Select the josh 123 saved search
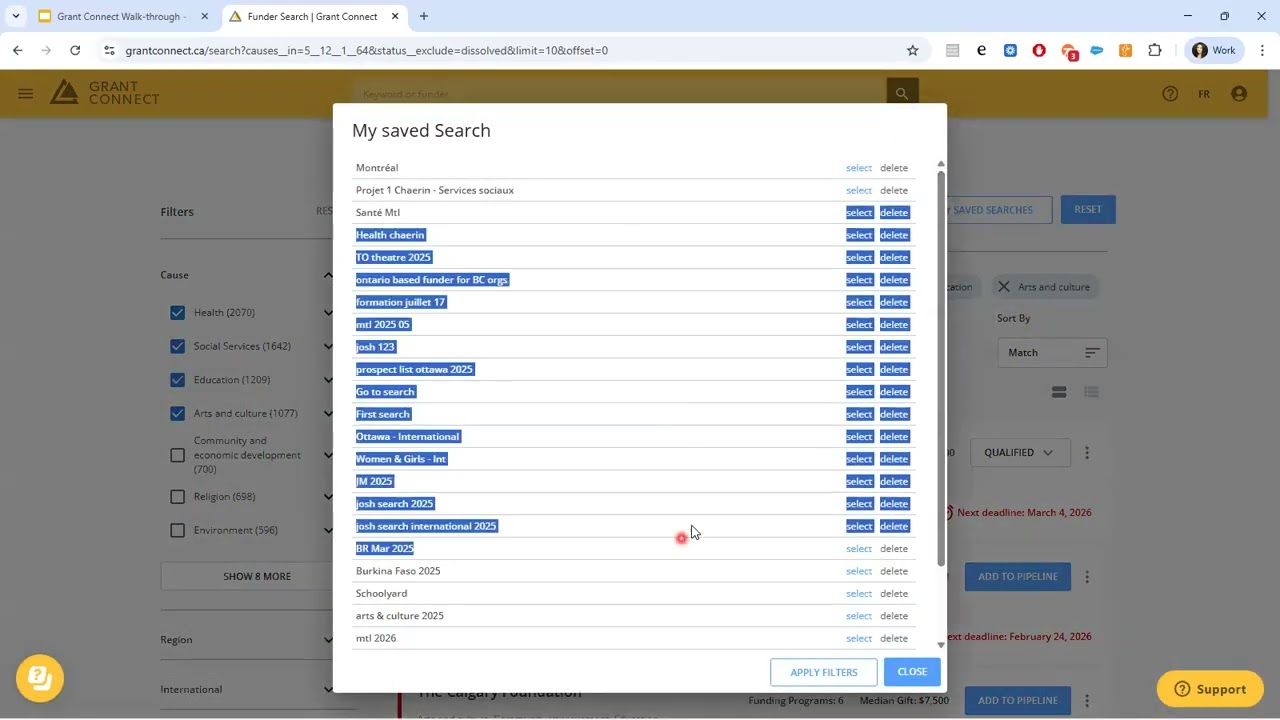 (x=859, y=347)
